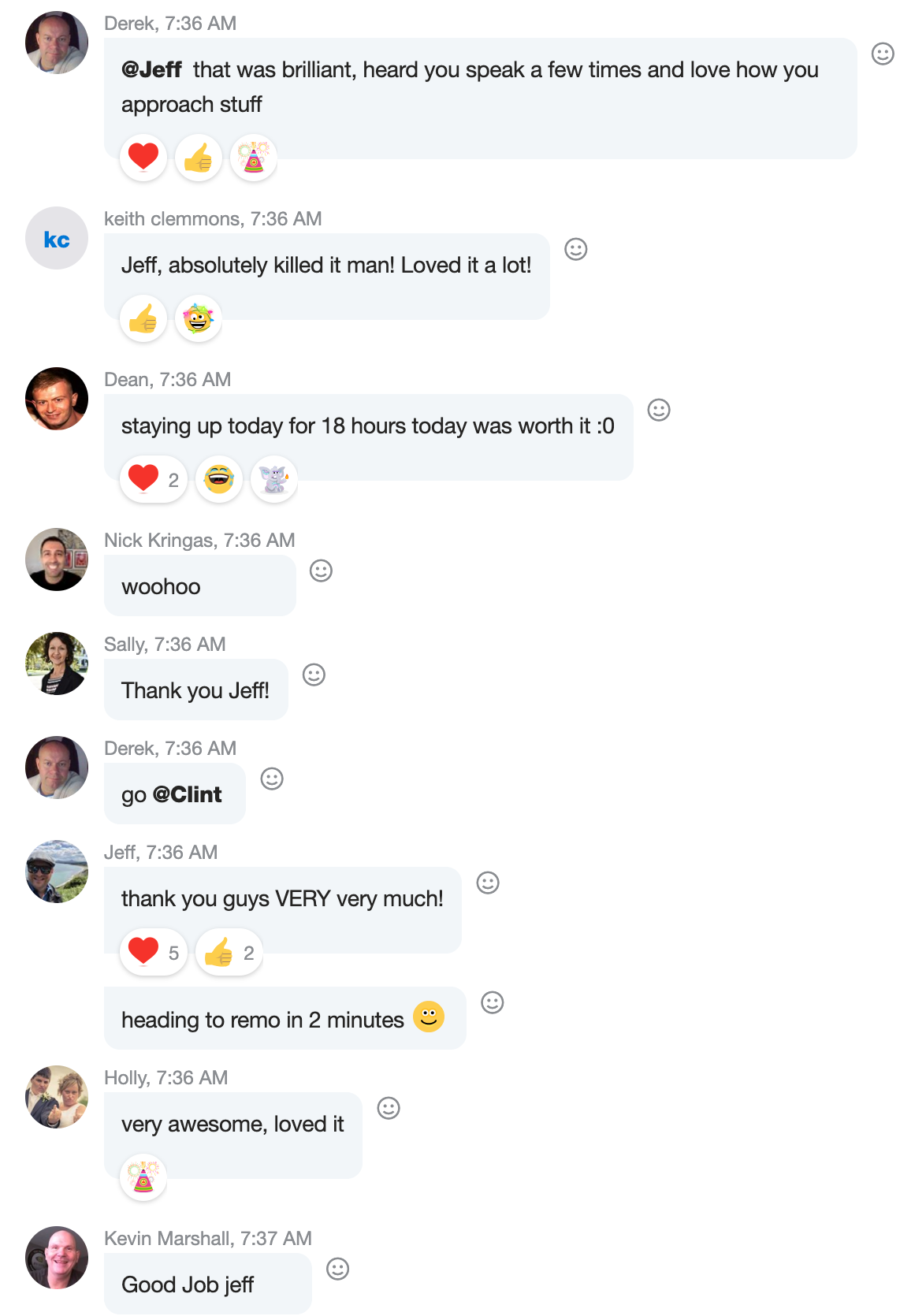The height and width of the screenshot is (1316, 900).
Task: Toggle the 5-heart reaction on Jeff's message
Action: click(154, 952)
